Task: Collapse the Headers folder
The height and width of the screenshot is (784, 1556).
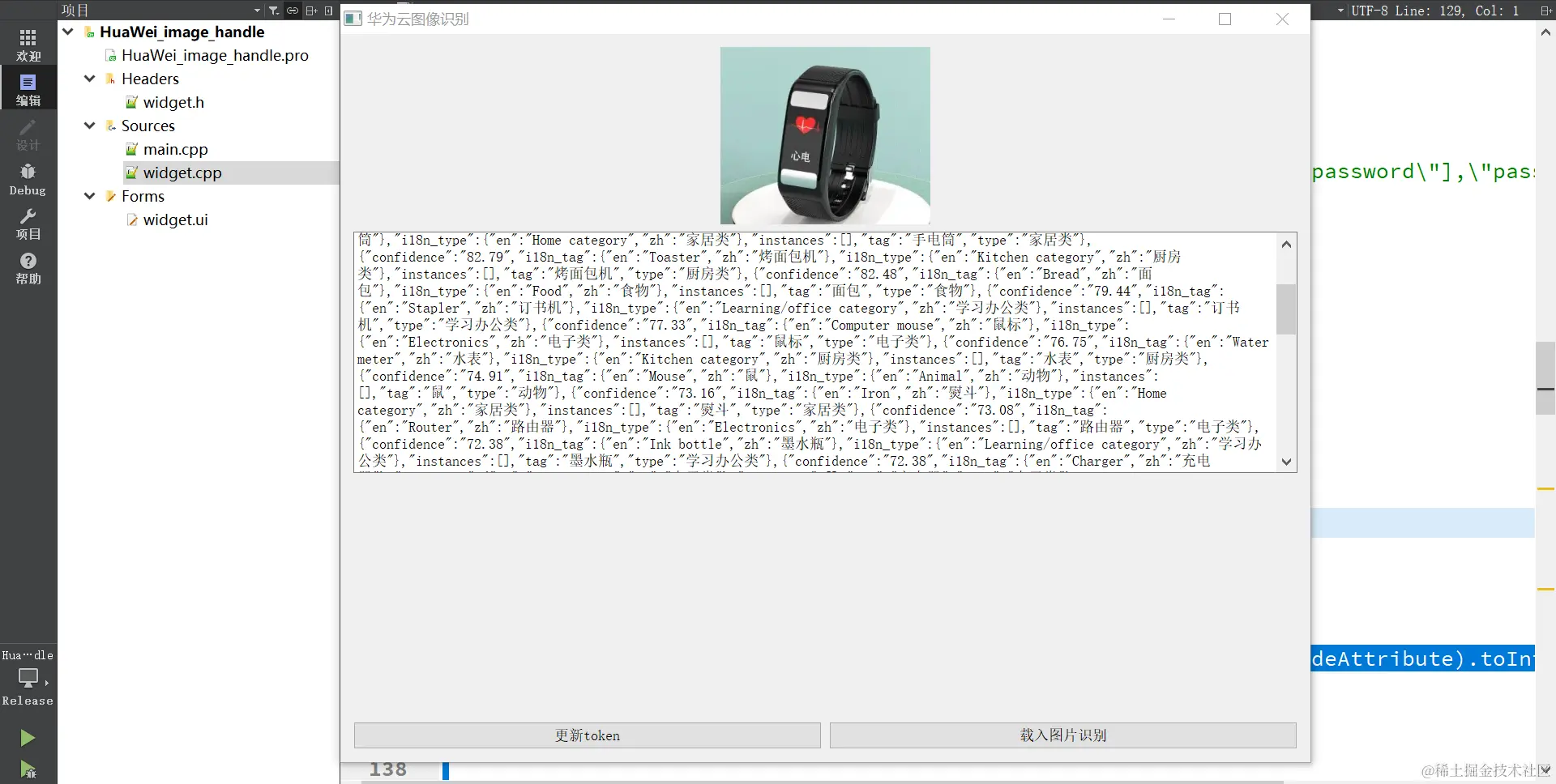Action: click(x=89, y=79)
